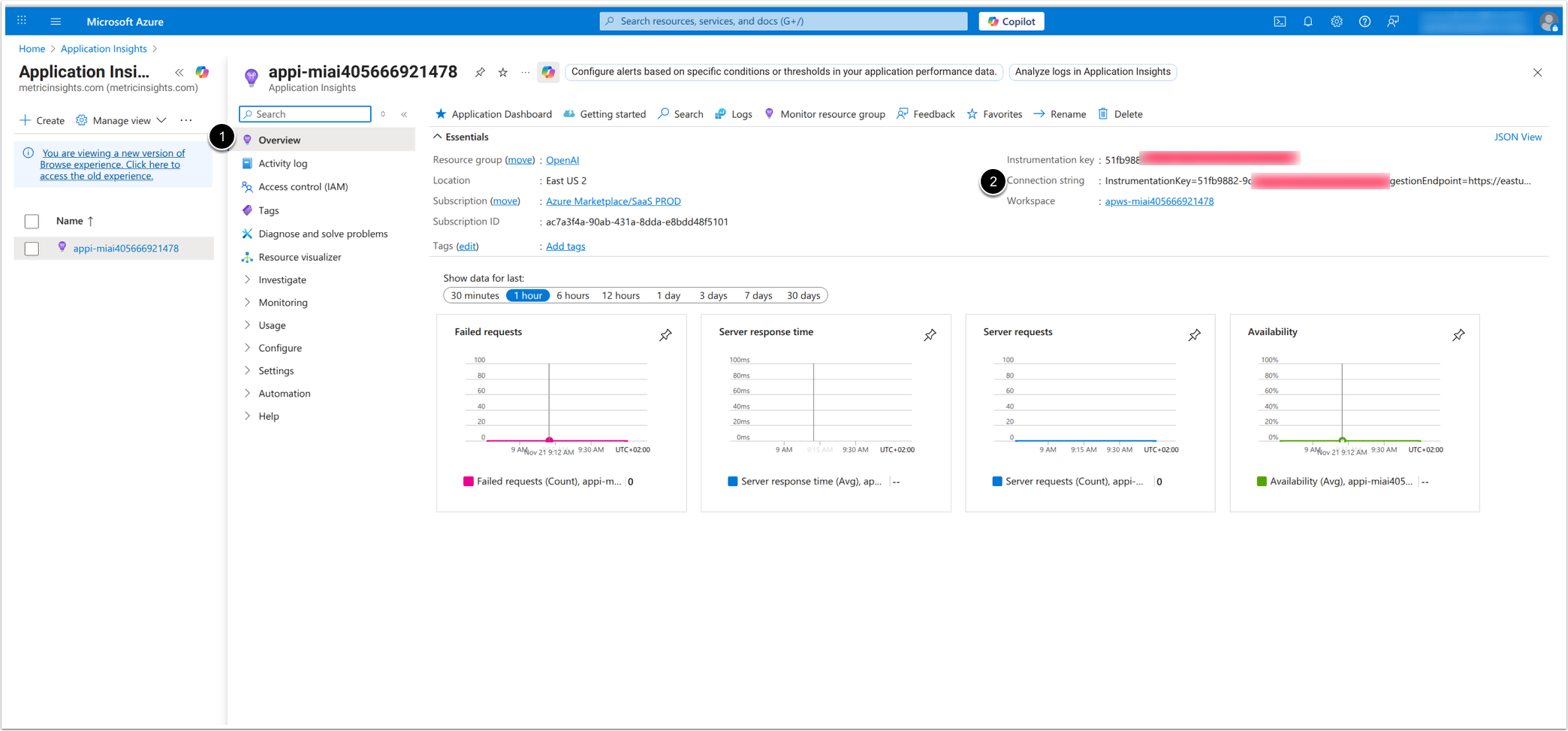This screenshot has height=731, width=1568.
Task: Click the global search resources field
Action: 783,22
